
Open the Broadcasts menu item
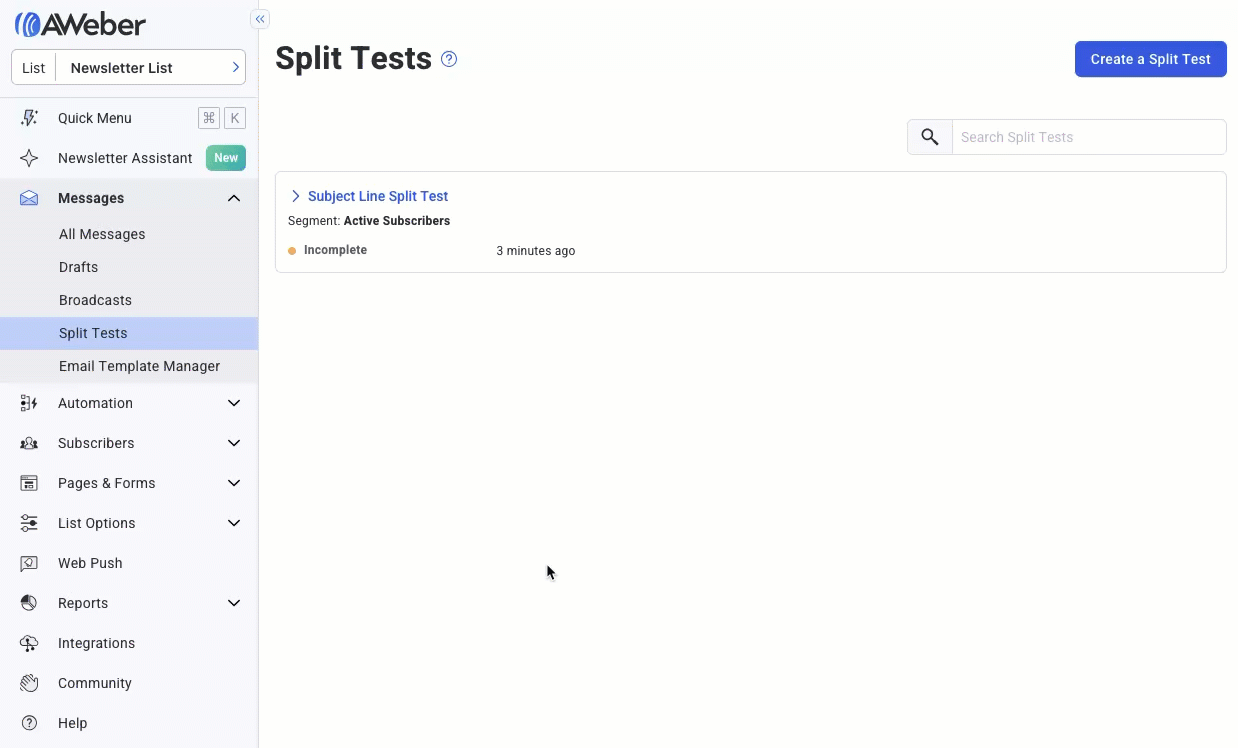point(95,300)
